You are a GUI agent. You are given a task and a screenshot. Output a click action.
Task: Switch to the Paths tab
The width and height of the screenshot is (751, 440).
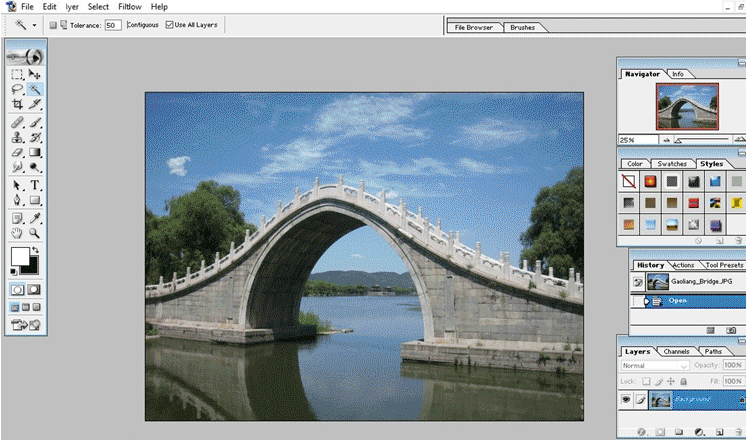(x=713, y=351)
